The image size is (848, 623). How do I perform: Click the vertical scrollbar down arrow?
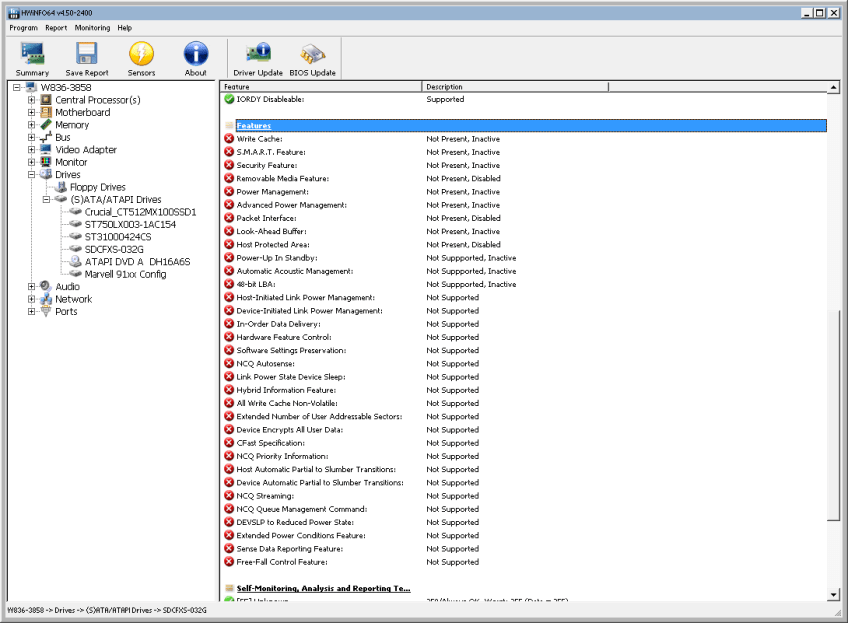834,595
